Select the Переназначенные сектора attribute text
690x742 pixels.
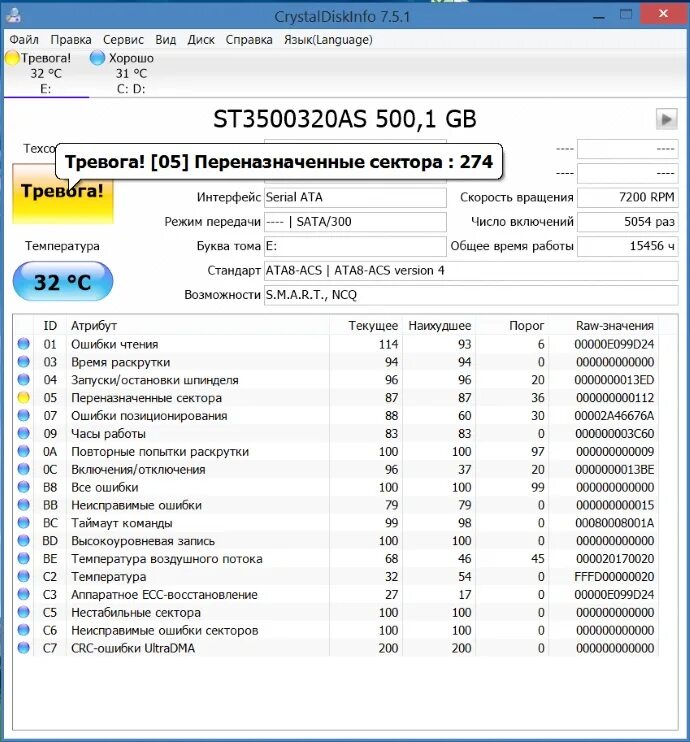coord(146,398)
